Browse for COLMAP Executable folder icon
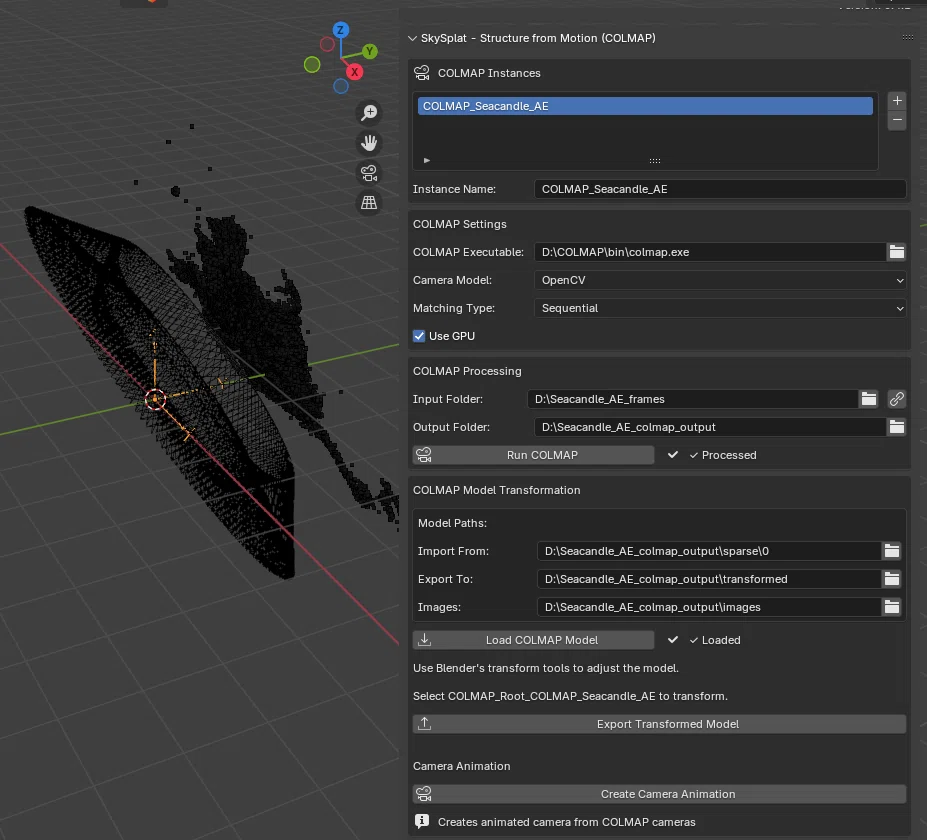927x840 pixels. click(897, 252)
